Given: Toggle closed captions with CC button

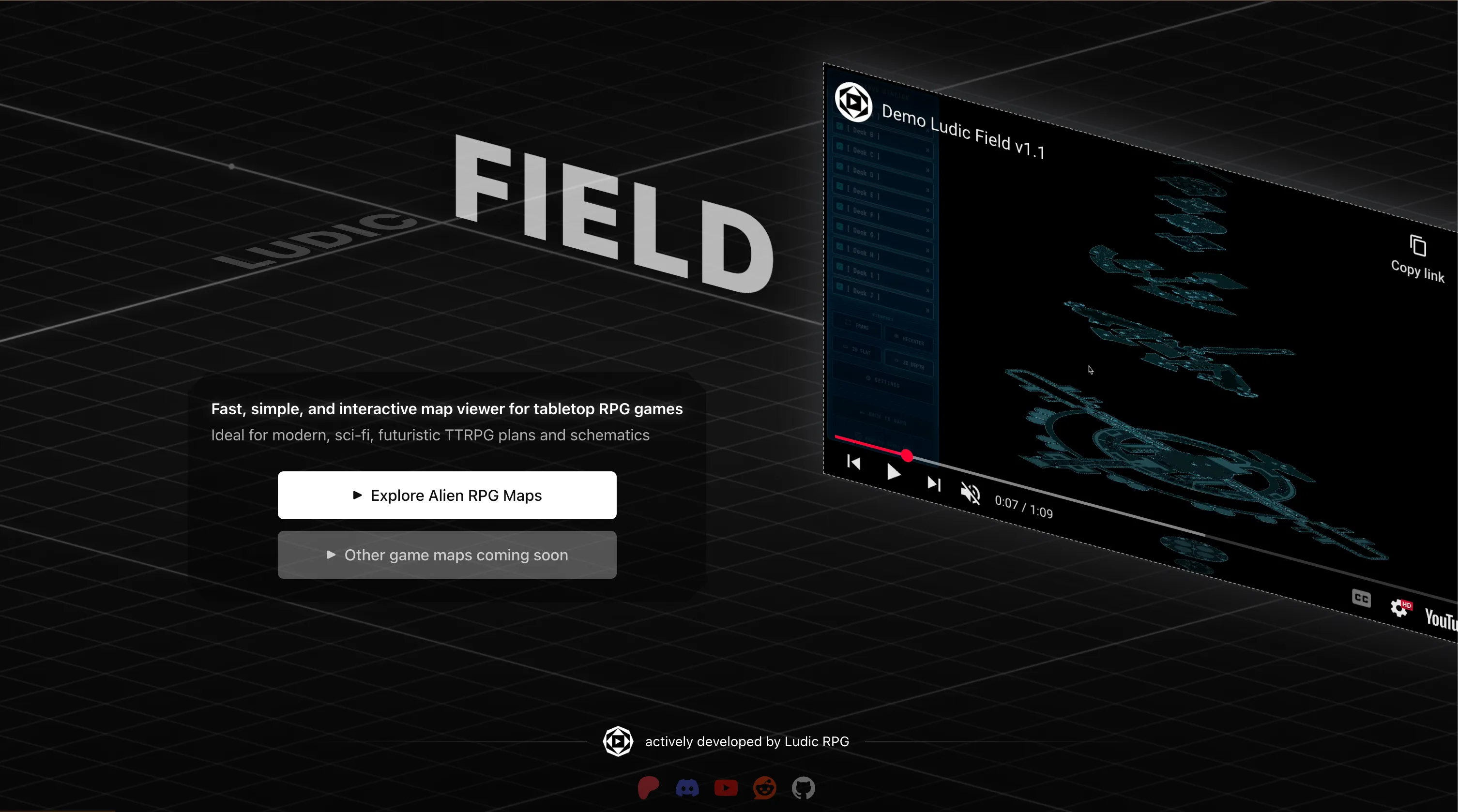Looking at the screenshot, I should [x=1361, y=598].
